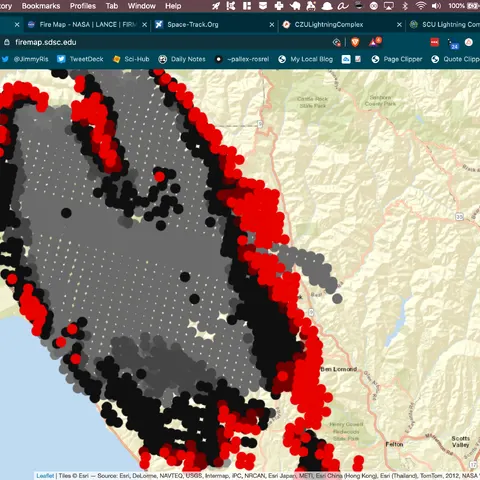The width and height of the screenshot is (480, 480).
Task: Open the Bluetooth status menu
Action: tap(405, 6)
